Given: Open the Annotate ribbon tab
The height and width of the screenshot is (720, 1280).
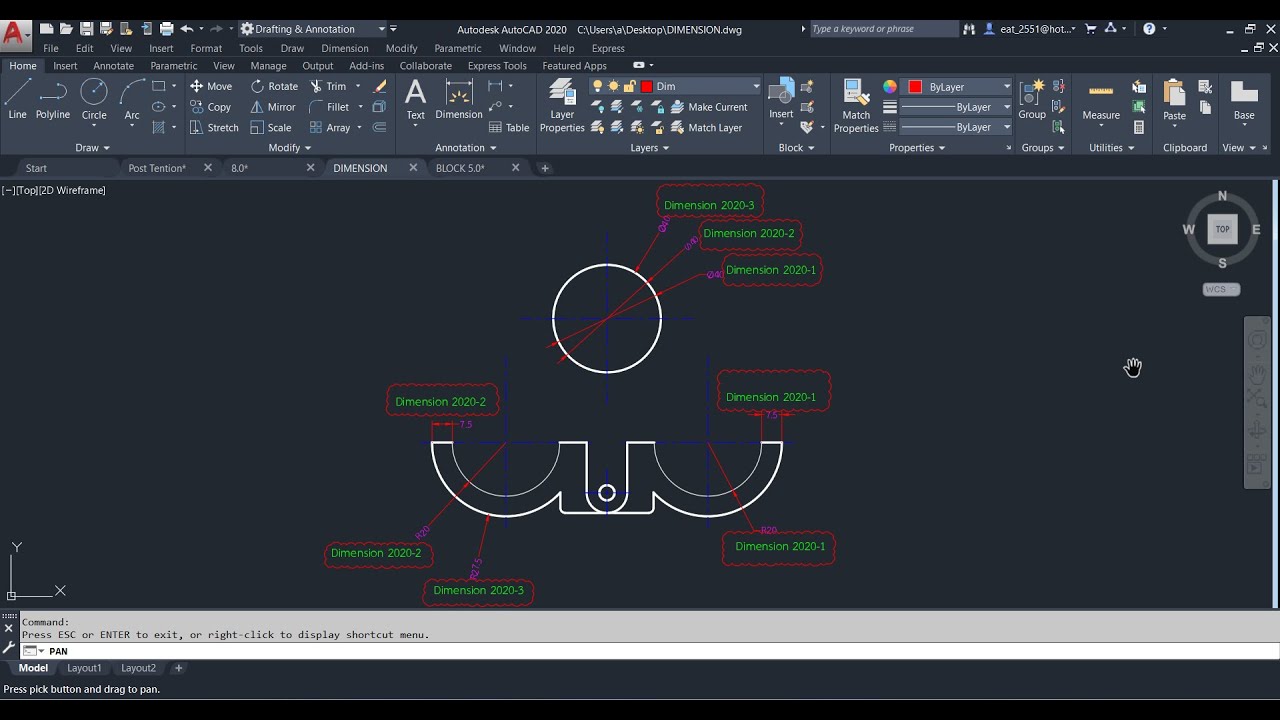Looking at the screenshot, I should tap(113, 66).
